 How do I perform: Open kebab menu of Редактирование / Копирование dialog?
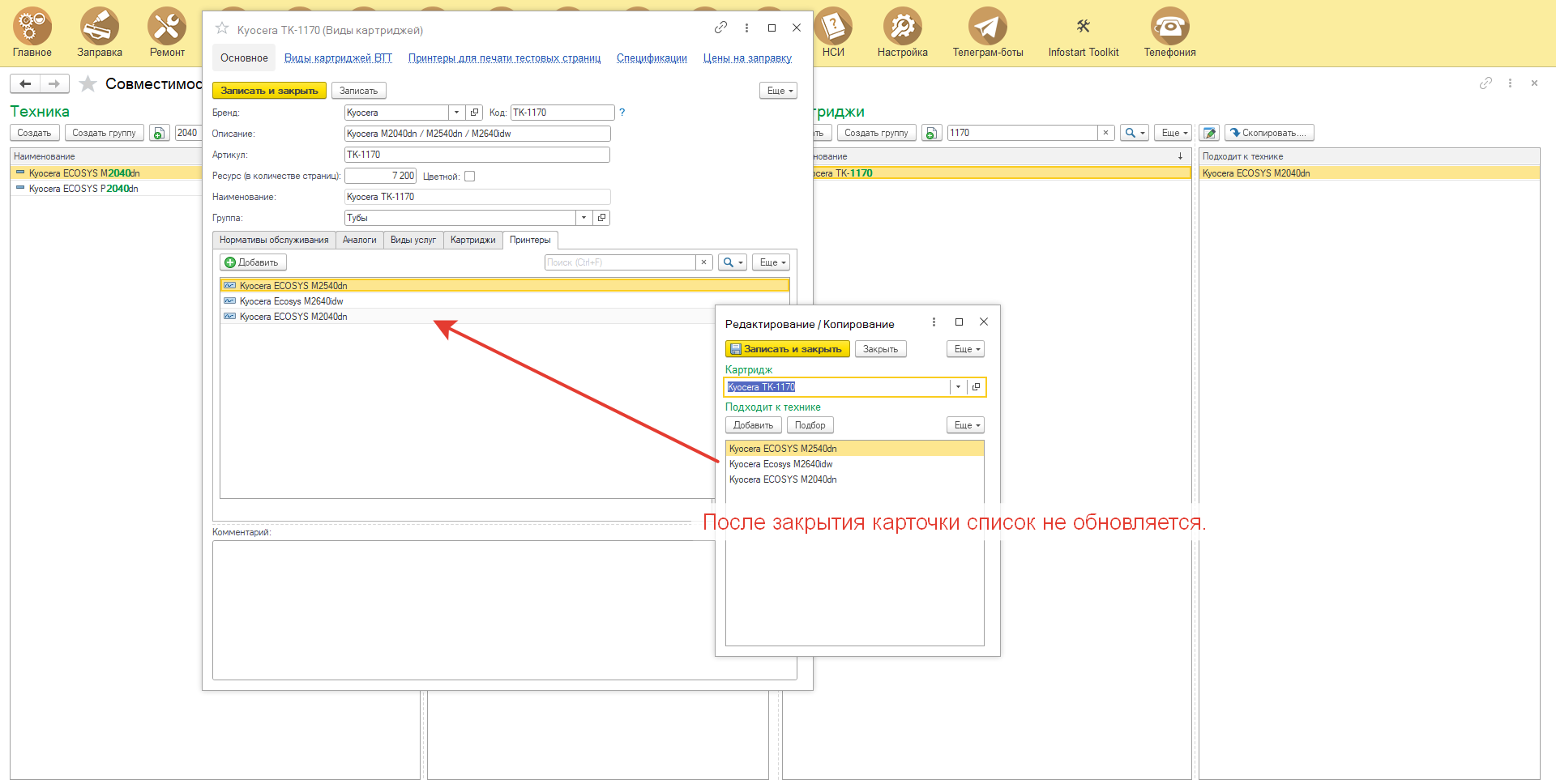(x=934, y=322)
